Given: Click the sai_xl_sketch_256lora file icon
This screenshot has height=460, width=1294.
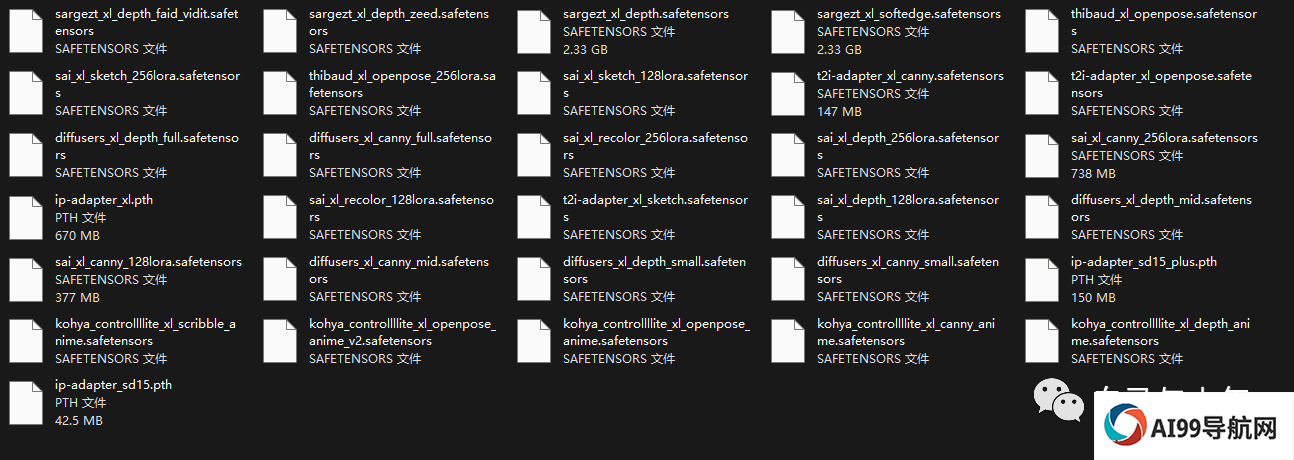Looking at the screenshot, I should click(x=26, y=93).
